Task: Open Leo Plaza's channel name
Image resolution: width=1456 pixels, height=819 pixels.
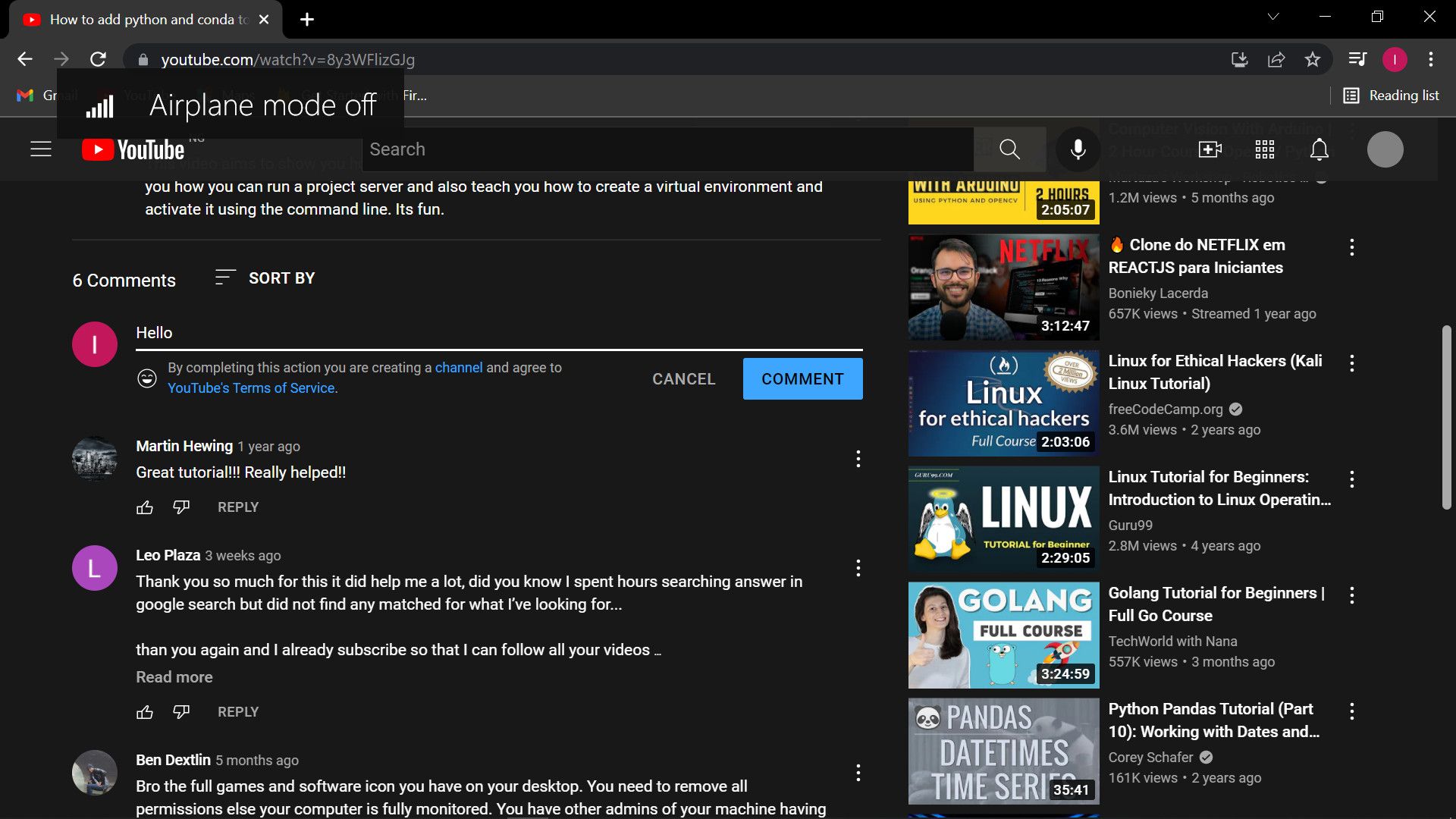Action: (x=168, y=555)
